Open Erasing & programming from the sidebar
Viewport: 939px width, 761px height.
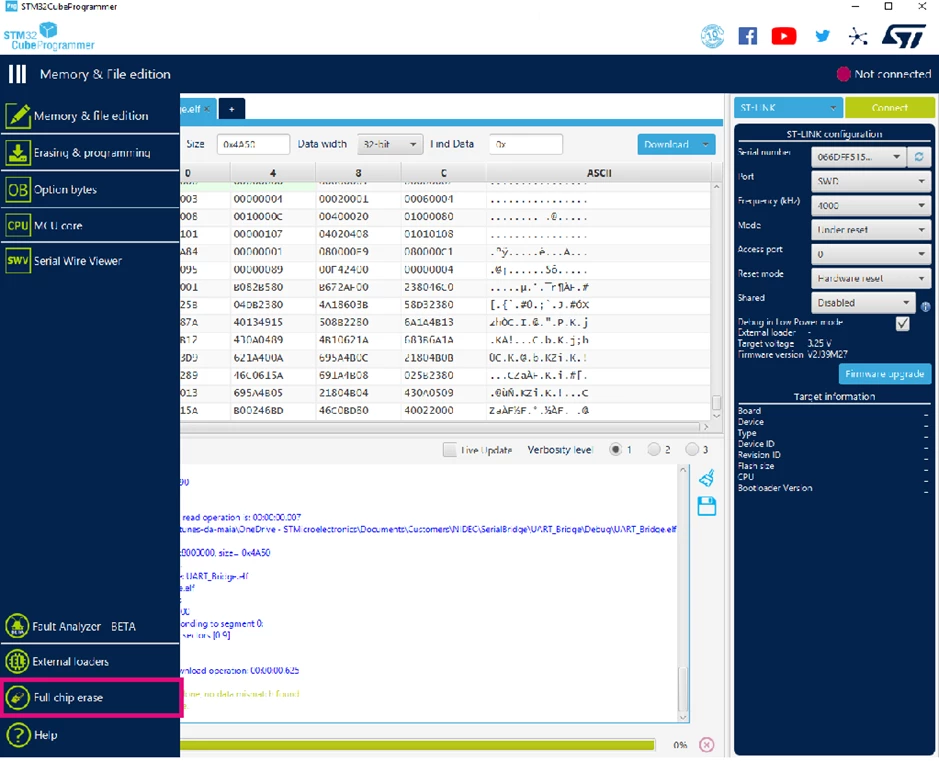90,153
